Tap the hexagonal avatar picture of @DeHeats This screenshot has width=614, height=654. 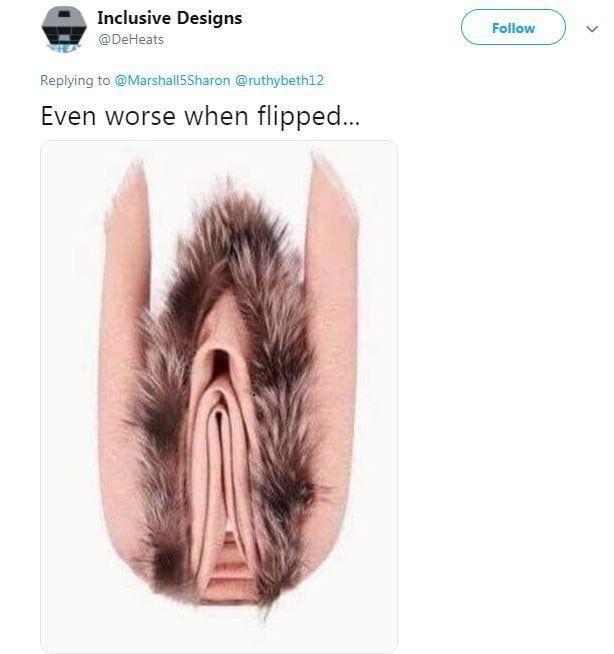click(64, 29)
